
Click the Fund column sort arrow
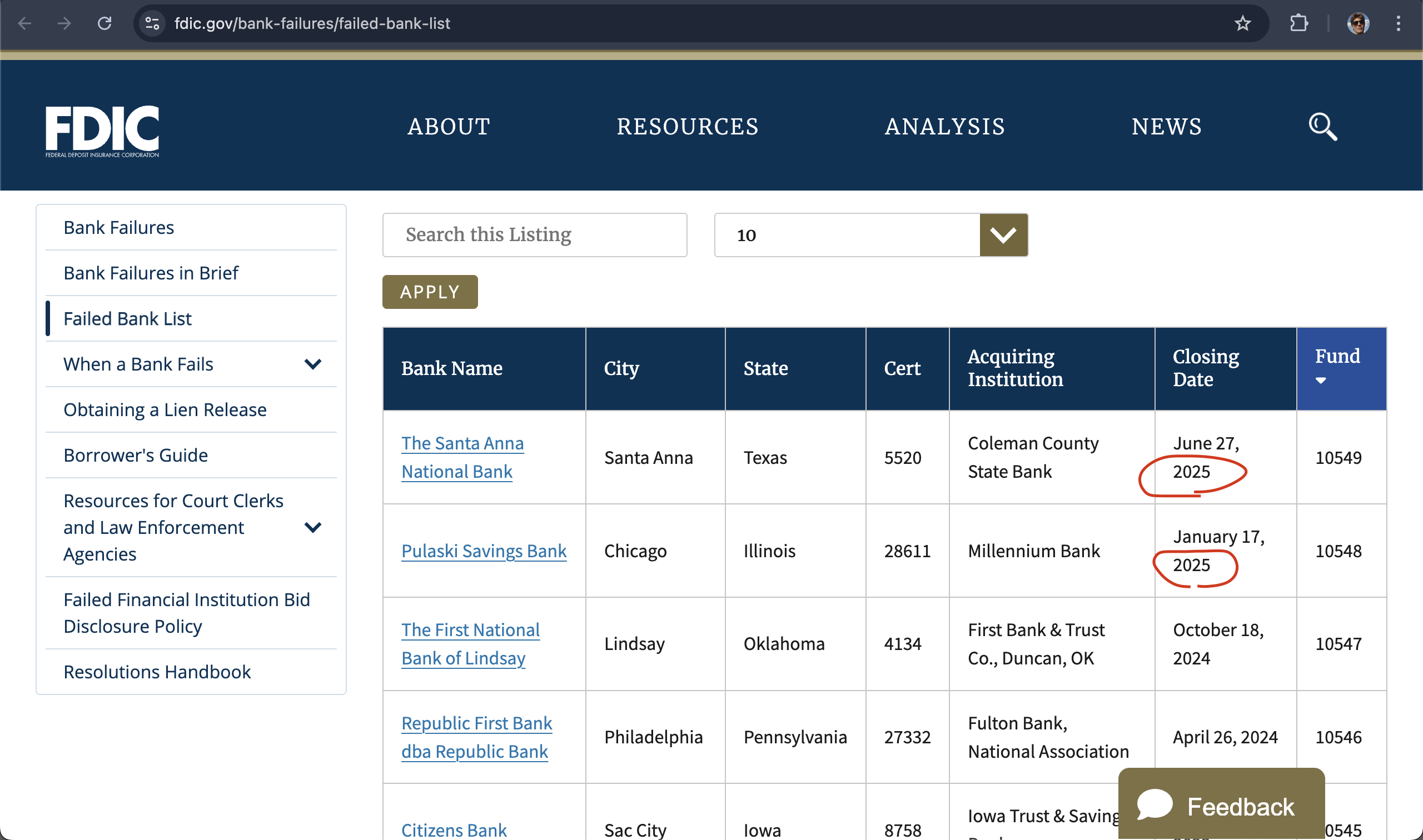(1321, 381)
